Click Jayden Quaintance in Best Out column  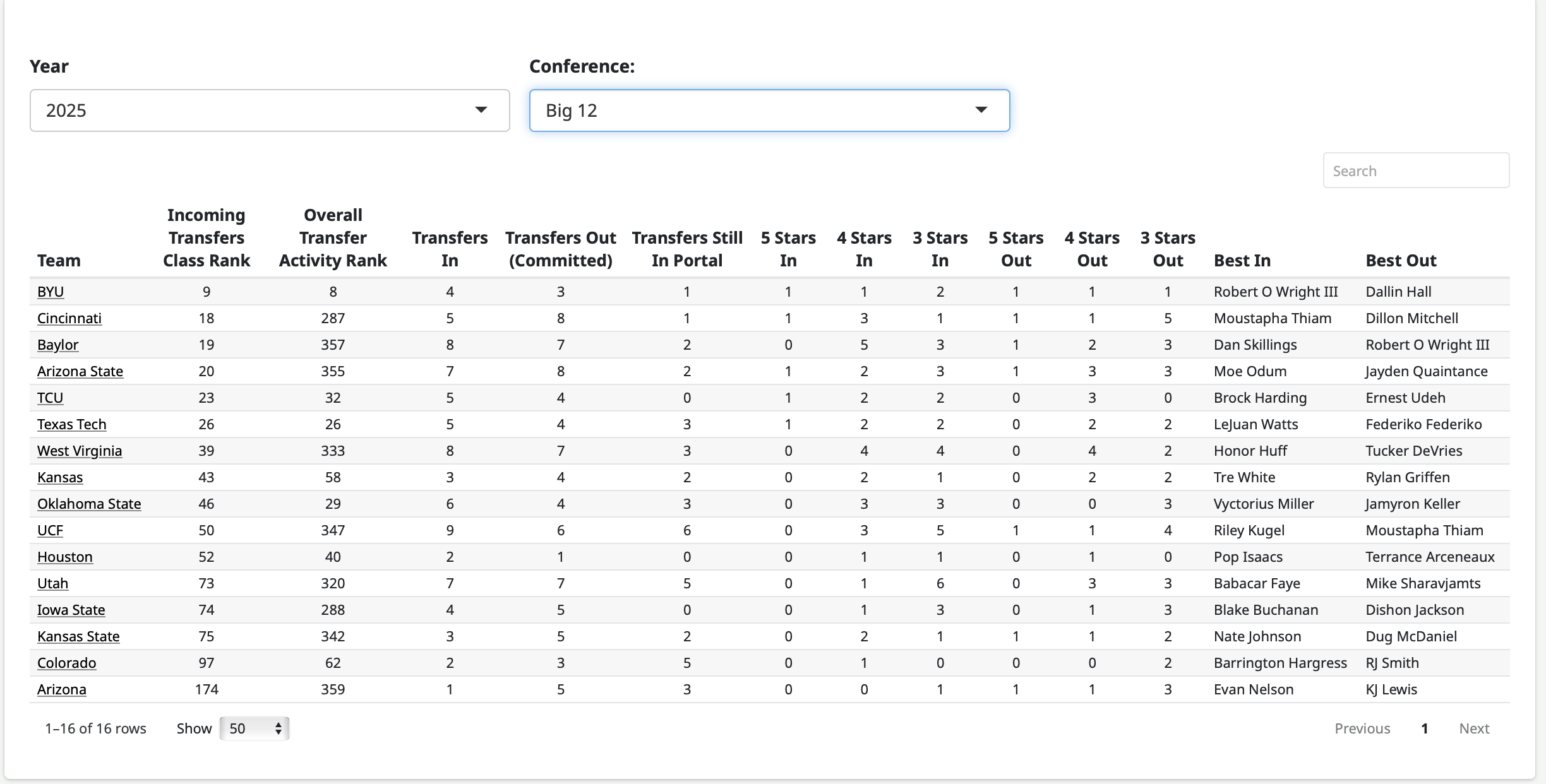(1426, 371)
